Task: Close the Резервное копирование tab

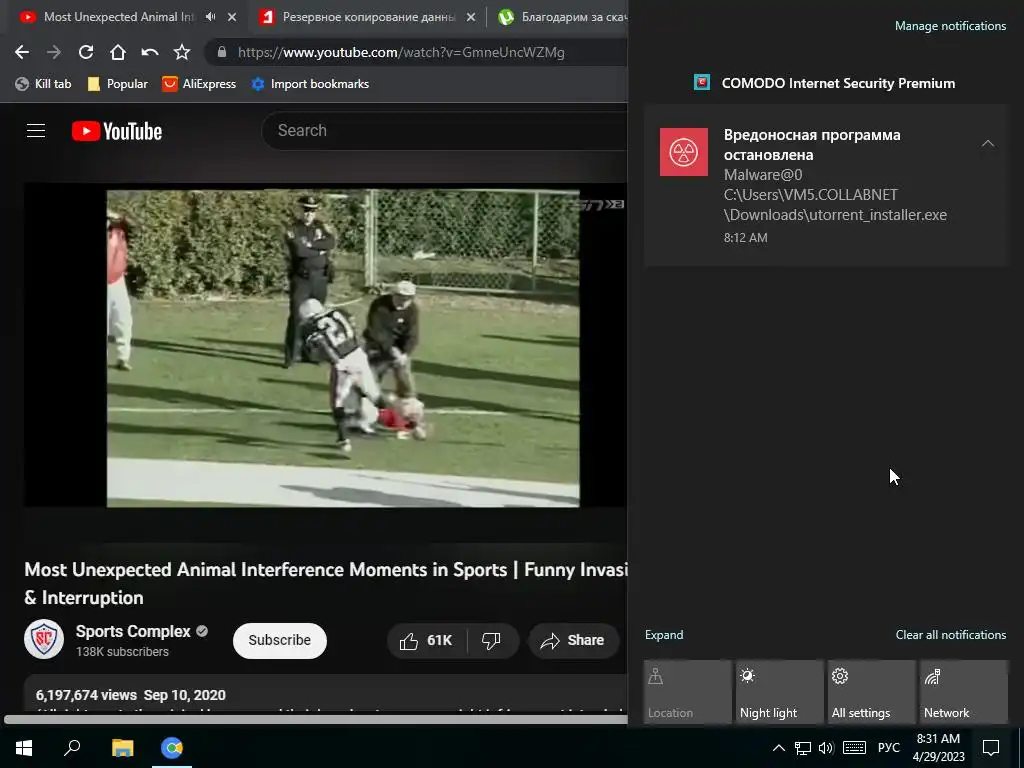Action: pos(471,17)
